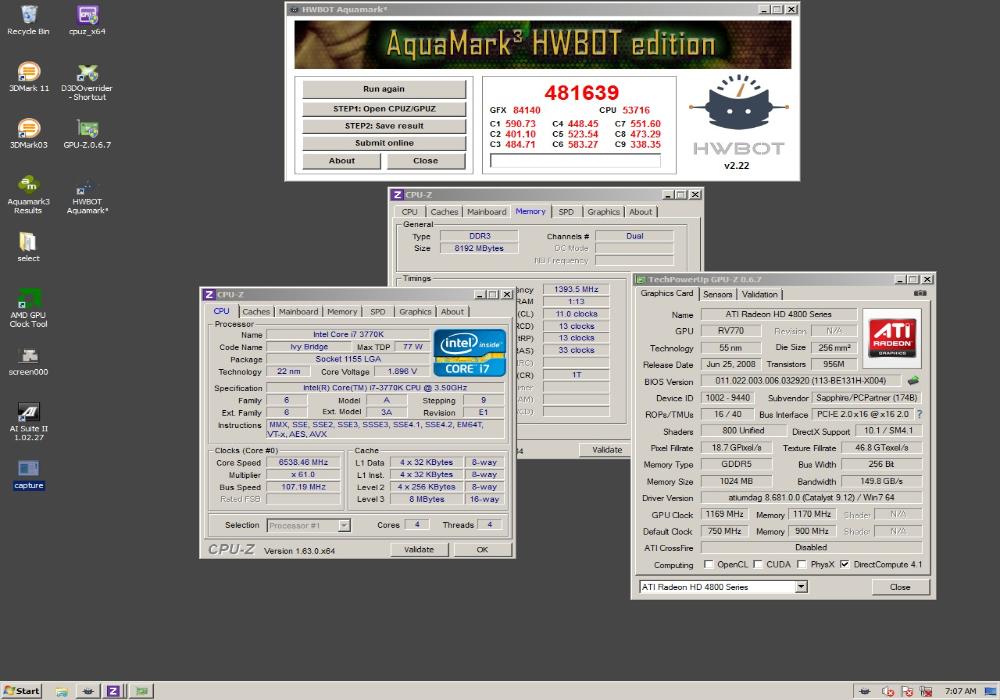Click the Submit online button
Viewport: 1000px width, 700px height.
coord(384,143)
